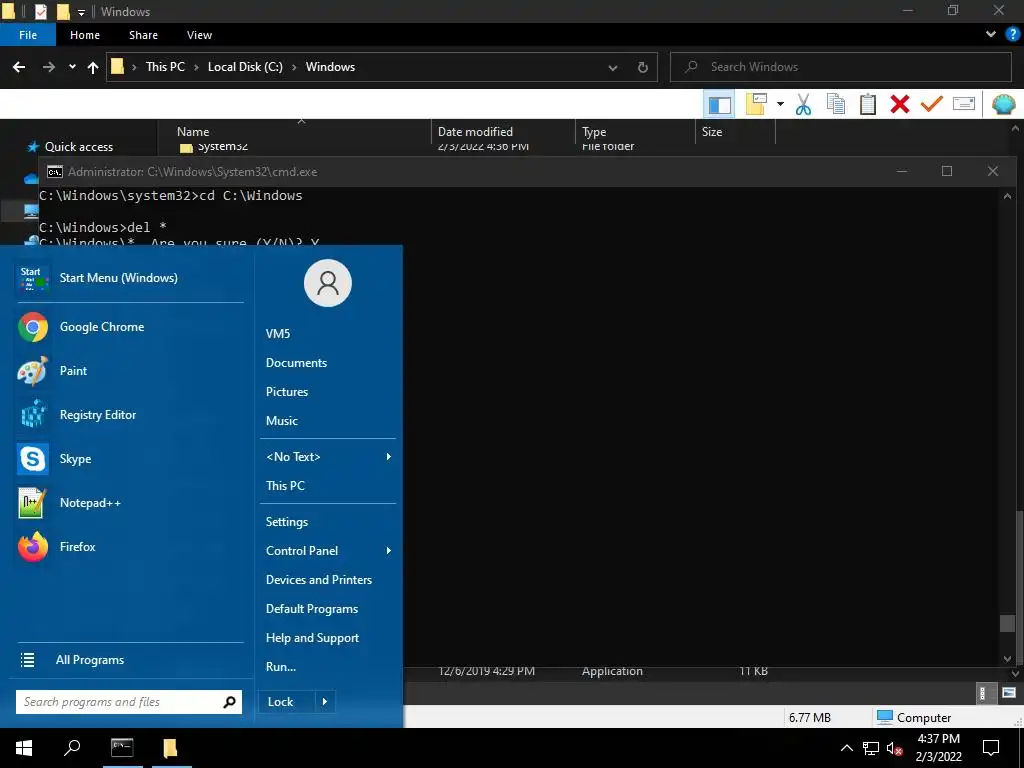The image size is (1024, 768).
Task: Click the Explorer Forward arrow
Action: pos(49,67)
